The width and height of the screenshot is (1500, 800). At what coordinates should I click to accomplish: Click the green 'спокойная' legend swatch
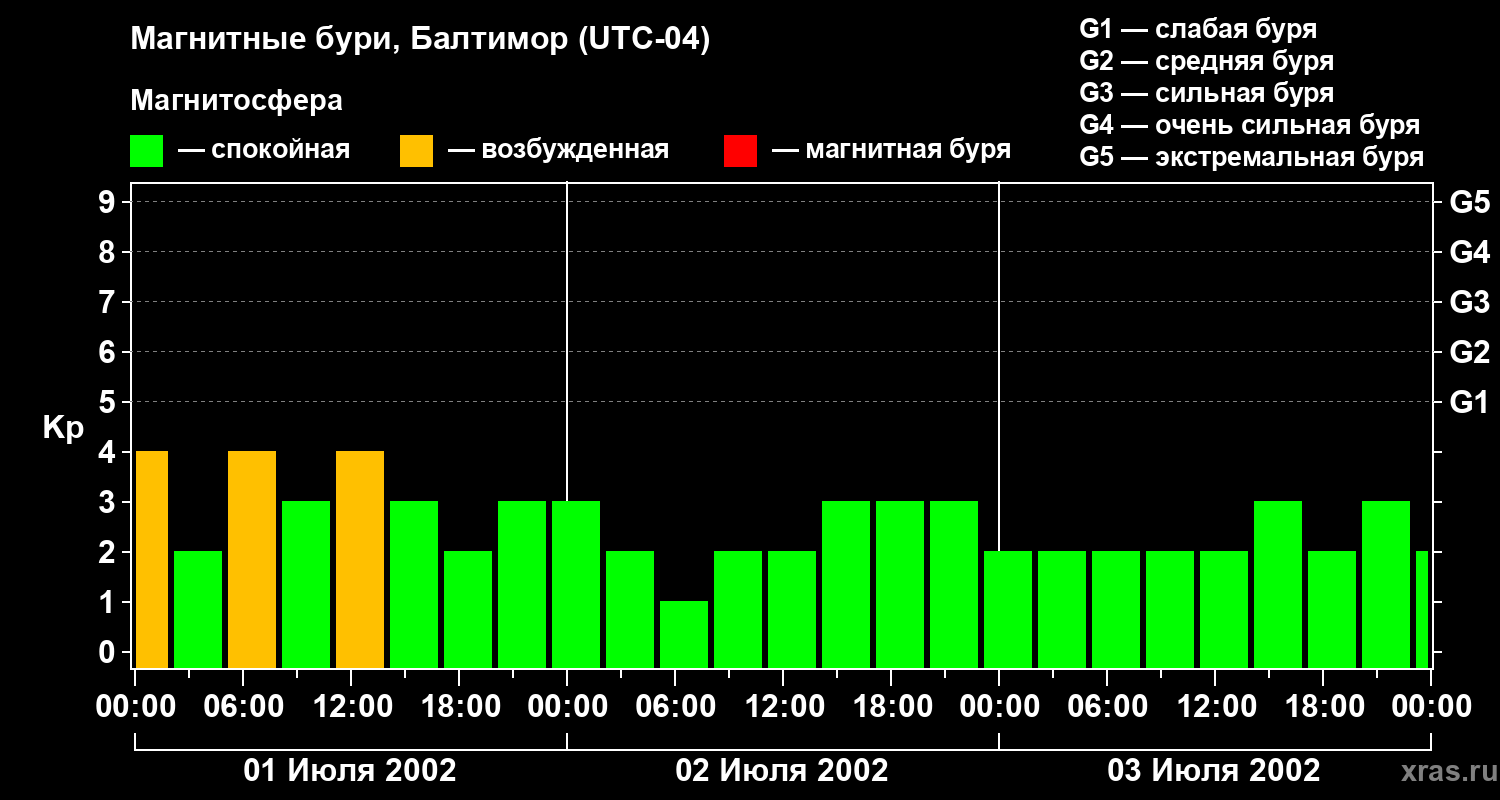pos(146,151)
